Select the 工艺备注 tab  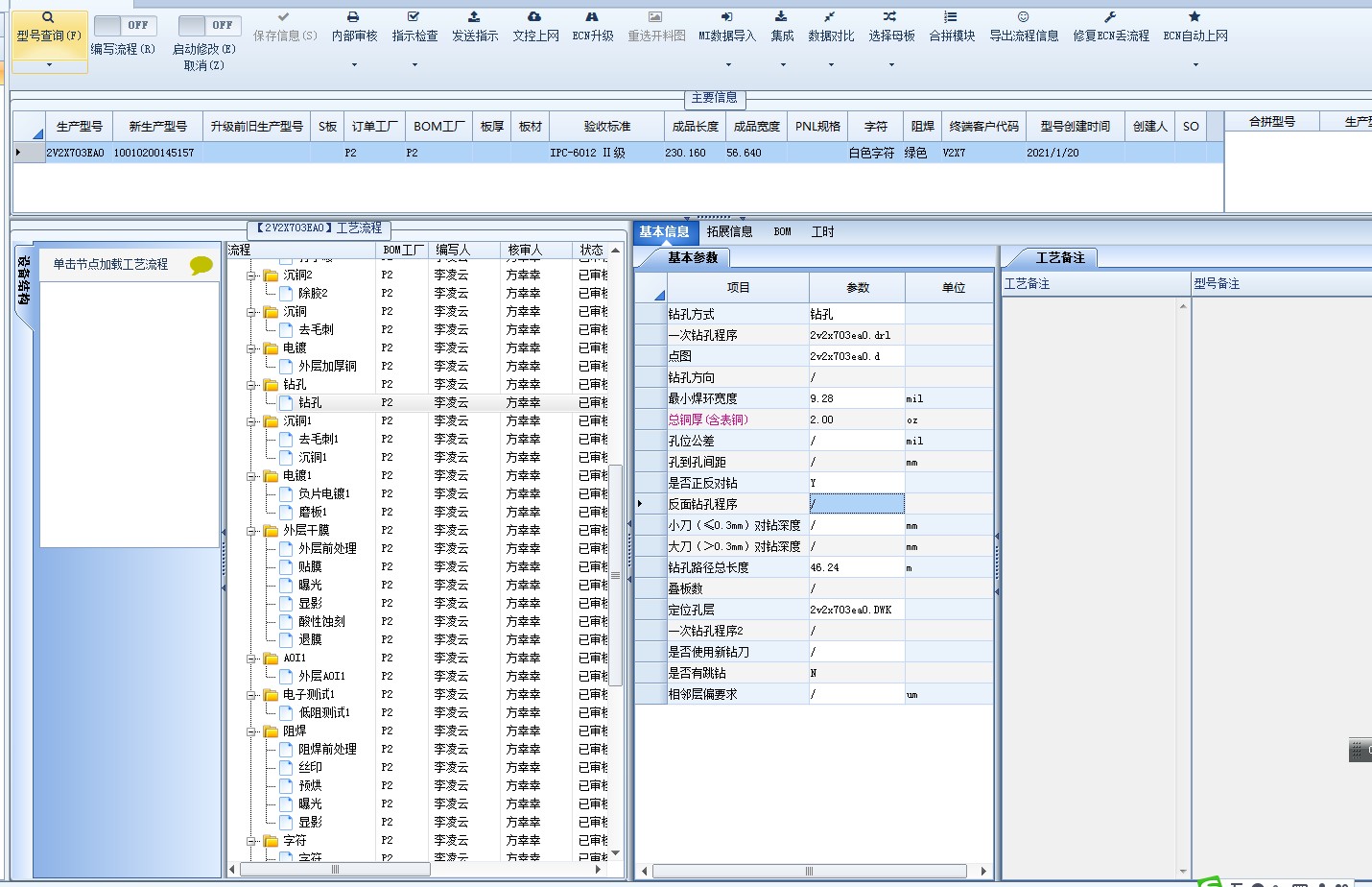[1059, 257]
